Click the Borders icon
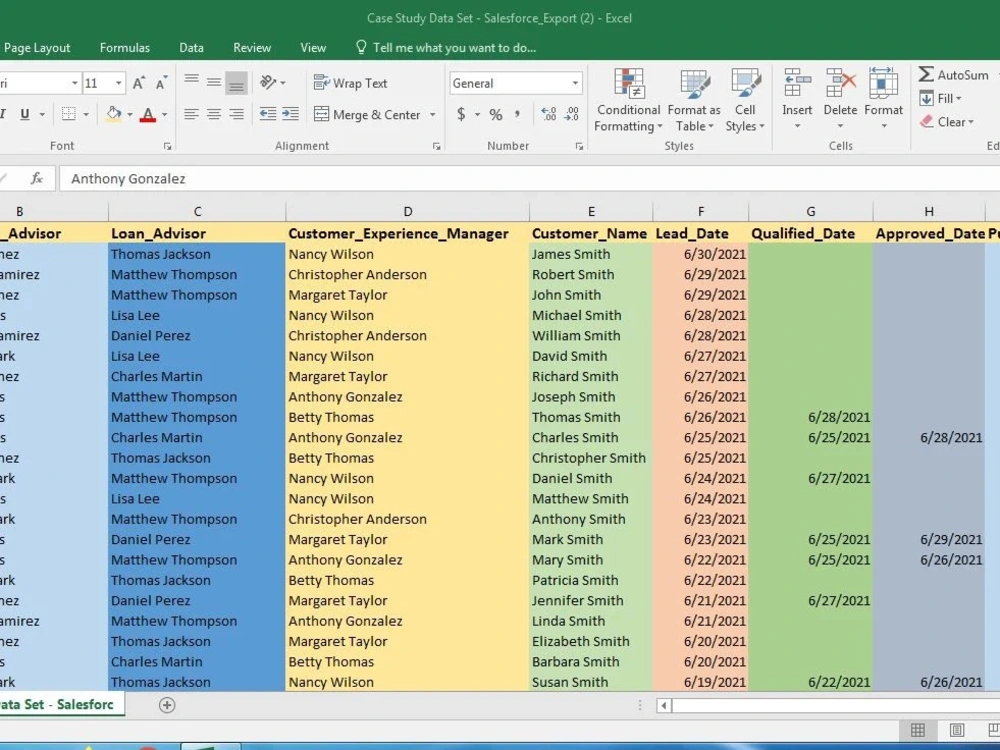 68,114
